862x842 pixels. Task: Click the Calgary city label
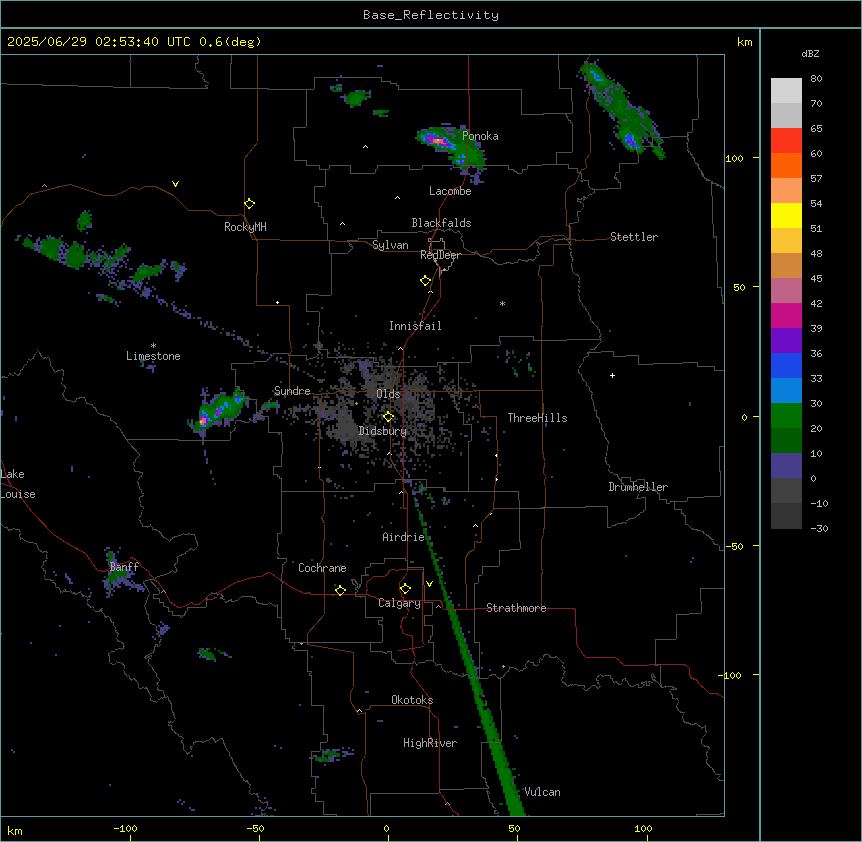click(x=399, y=603)
